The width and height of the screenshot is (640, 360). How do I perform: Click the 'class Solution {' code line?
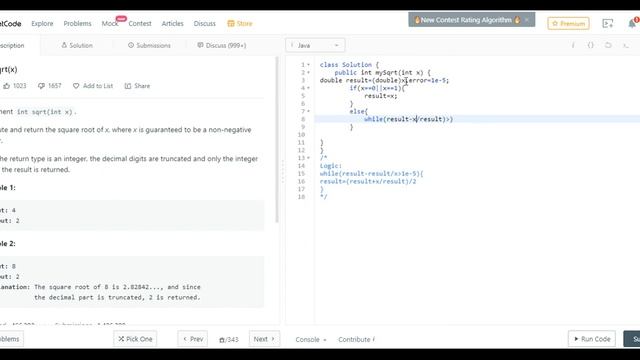tap(349, 65)
